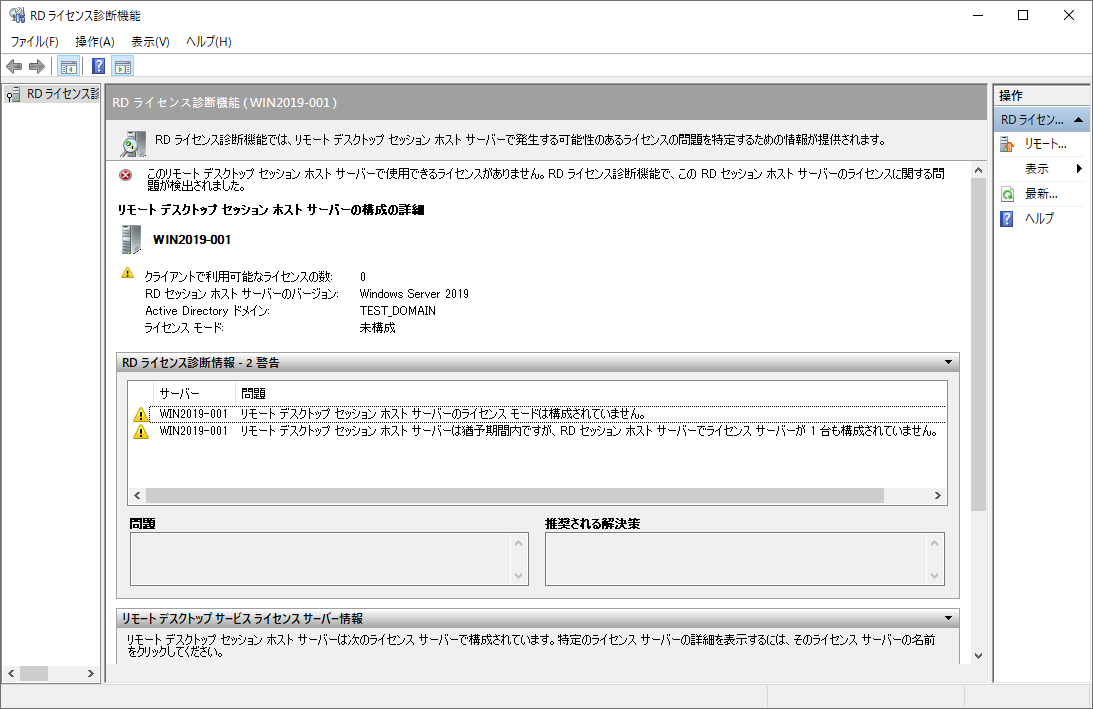Click the main pane scroll down arrow

(x=978, y=655)
